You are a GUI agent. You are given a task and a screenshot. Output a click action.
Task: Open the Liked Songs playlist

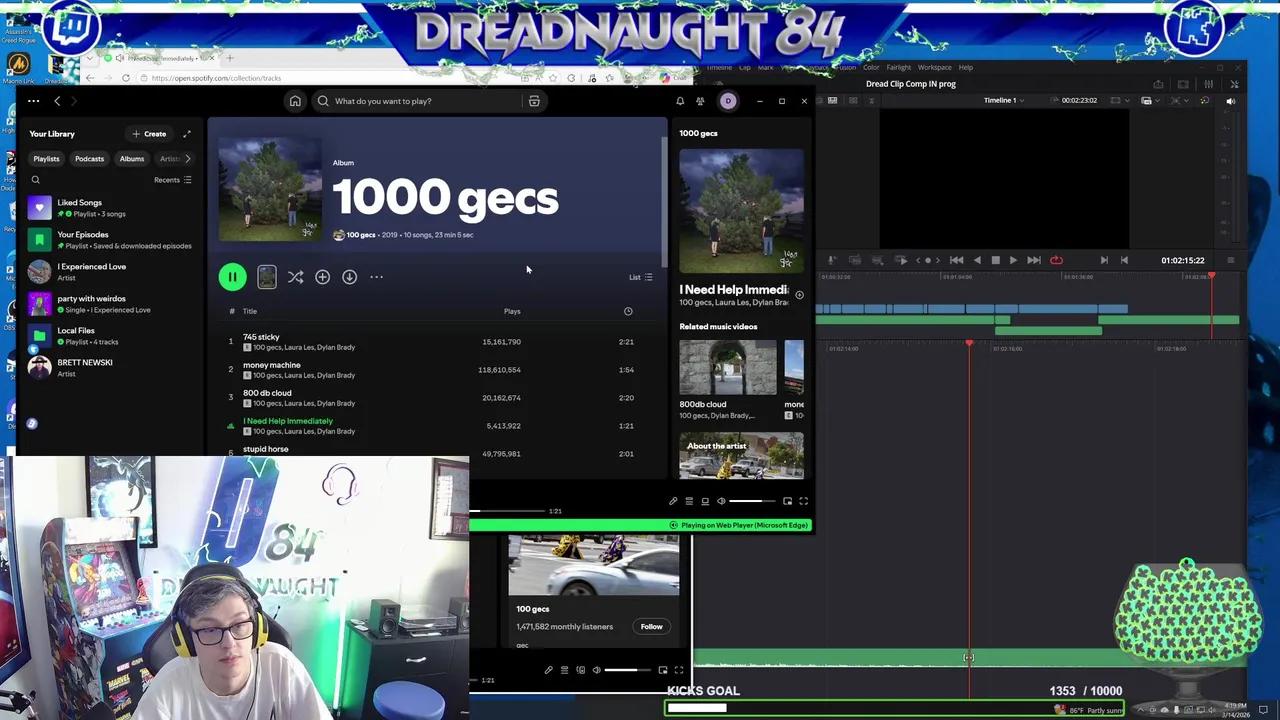(112, 208)
